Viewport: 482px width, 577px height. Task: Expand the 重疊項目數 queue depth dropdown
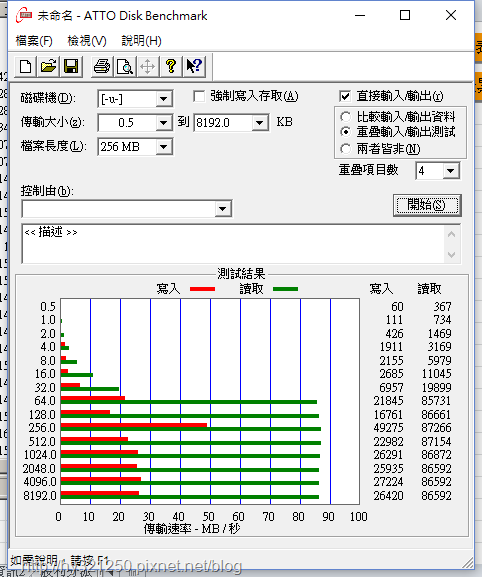tap(450, 171)
